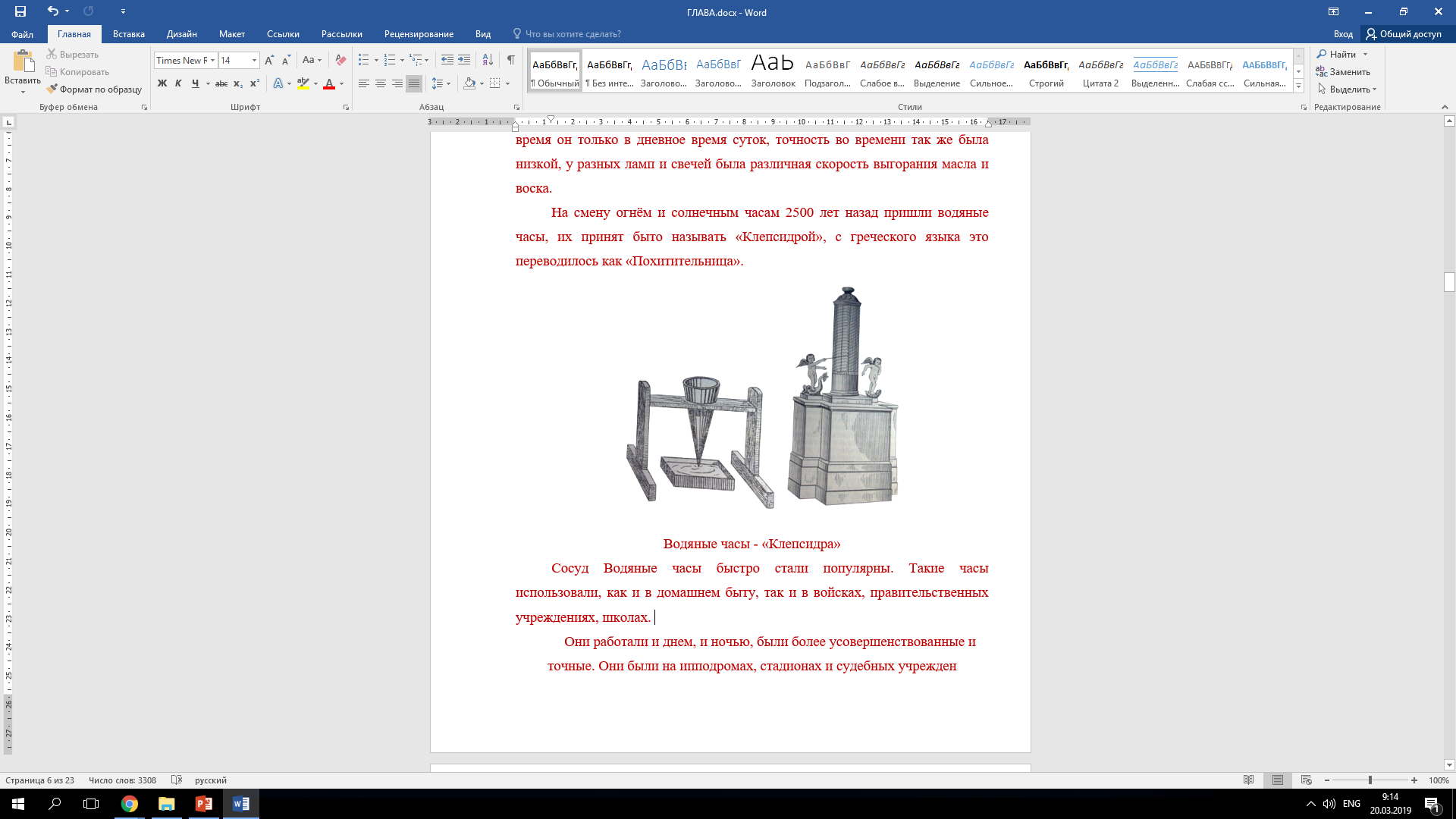This screenshot has width=1456, height=819.
Task: Click the Format Painter brush icon
Action: [x=52, y=89]
